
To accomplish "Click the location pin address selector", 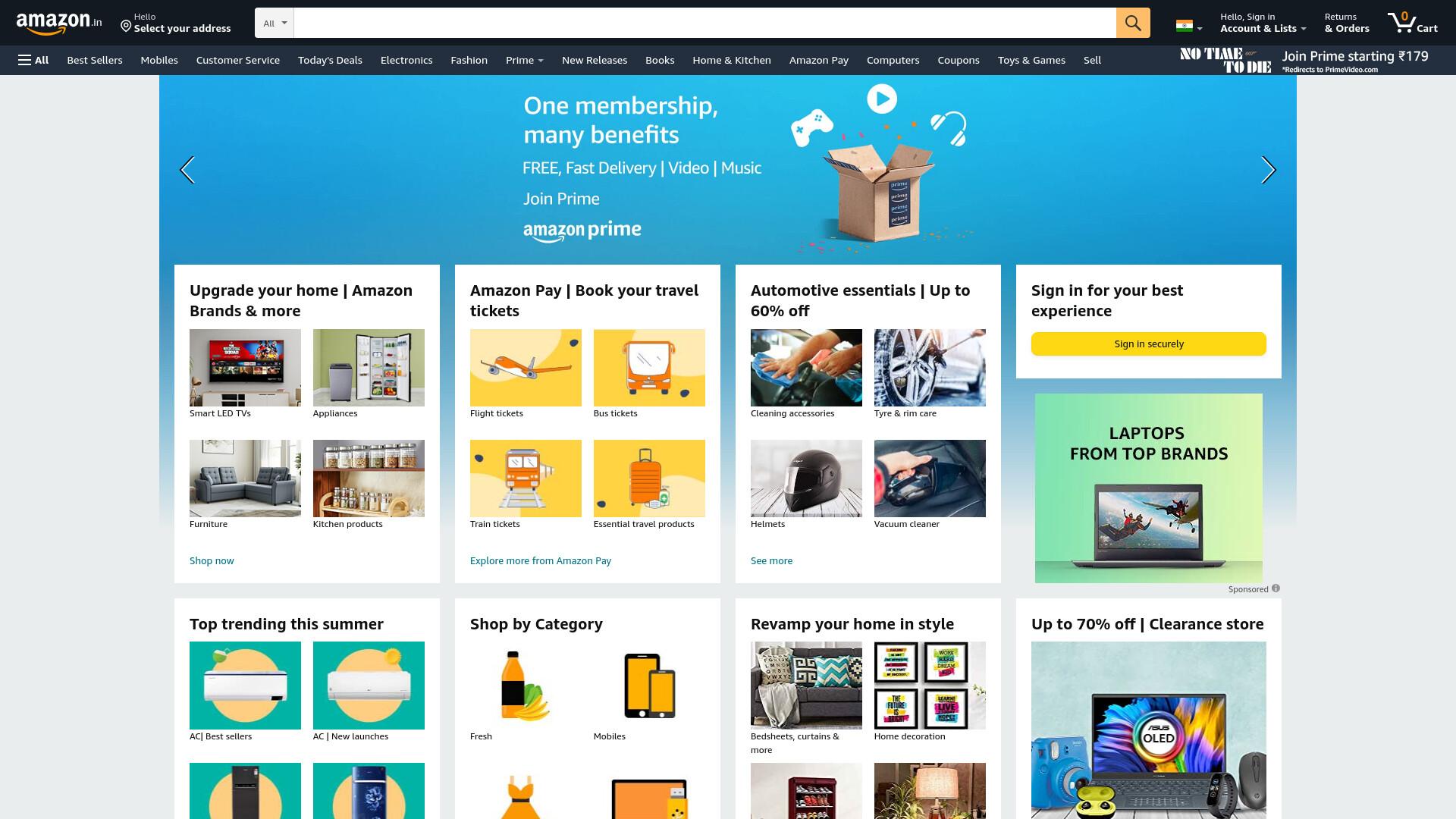I will coord(176,23).
